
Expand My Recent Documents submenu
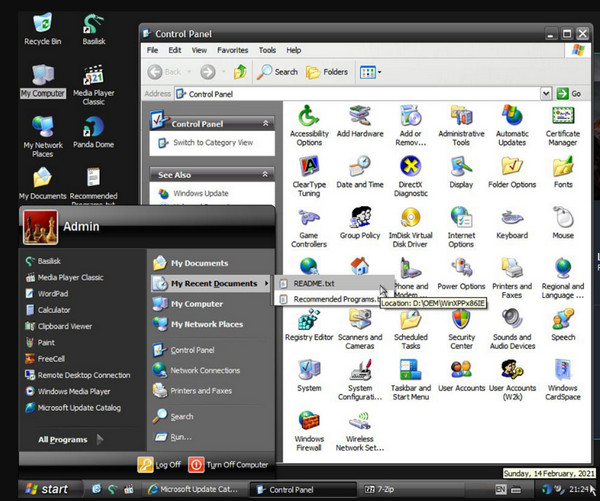(211, 284)
